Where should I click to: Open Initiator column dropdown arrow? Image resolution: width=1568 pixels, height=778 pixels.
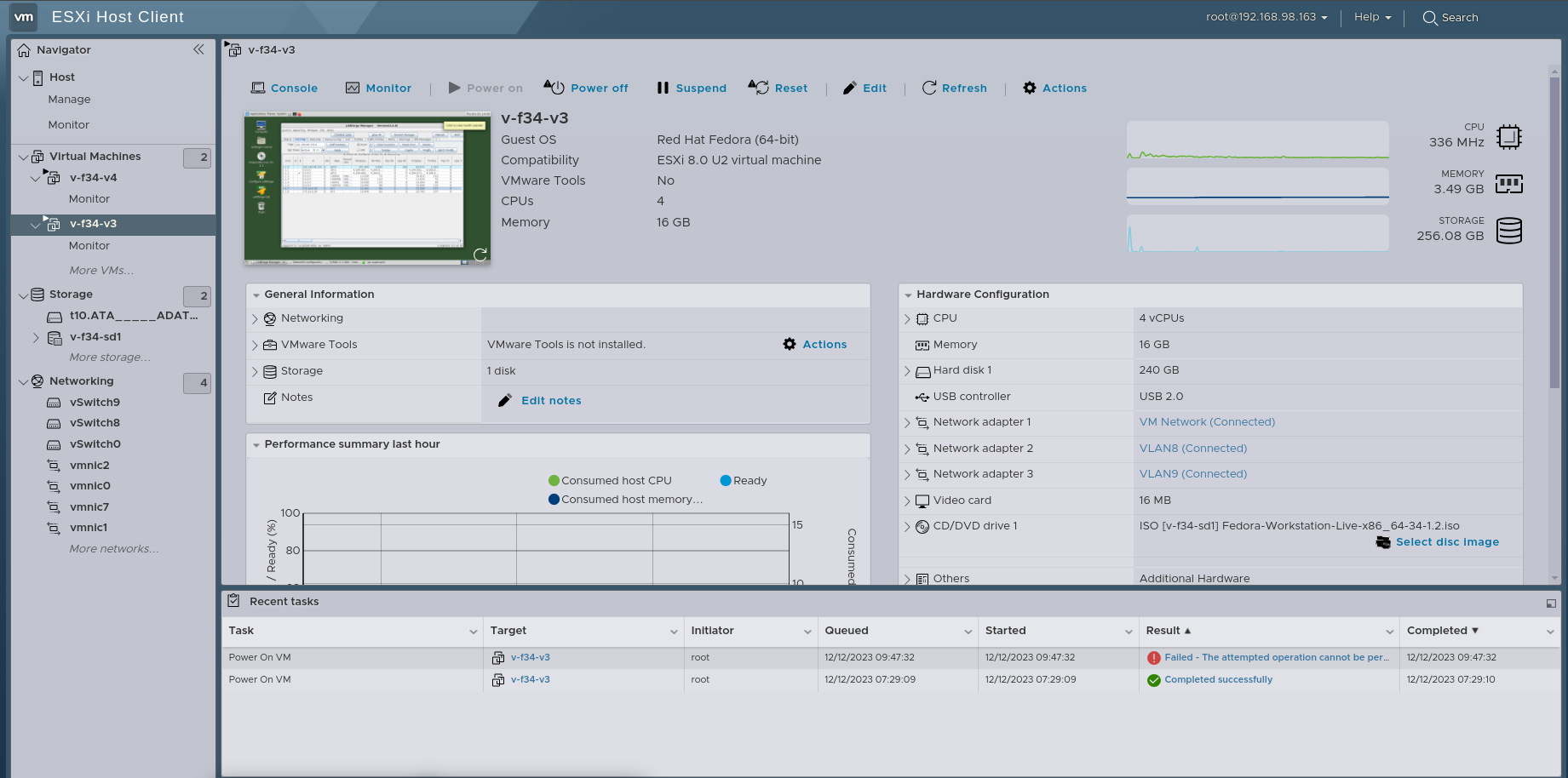tap(807, 631)
